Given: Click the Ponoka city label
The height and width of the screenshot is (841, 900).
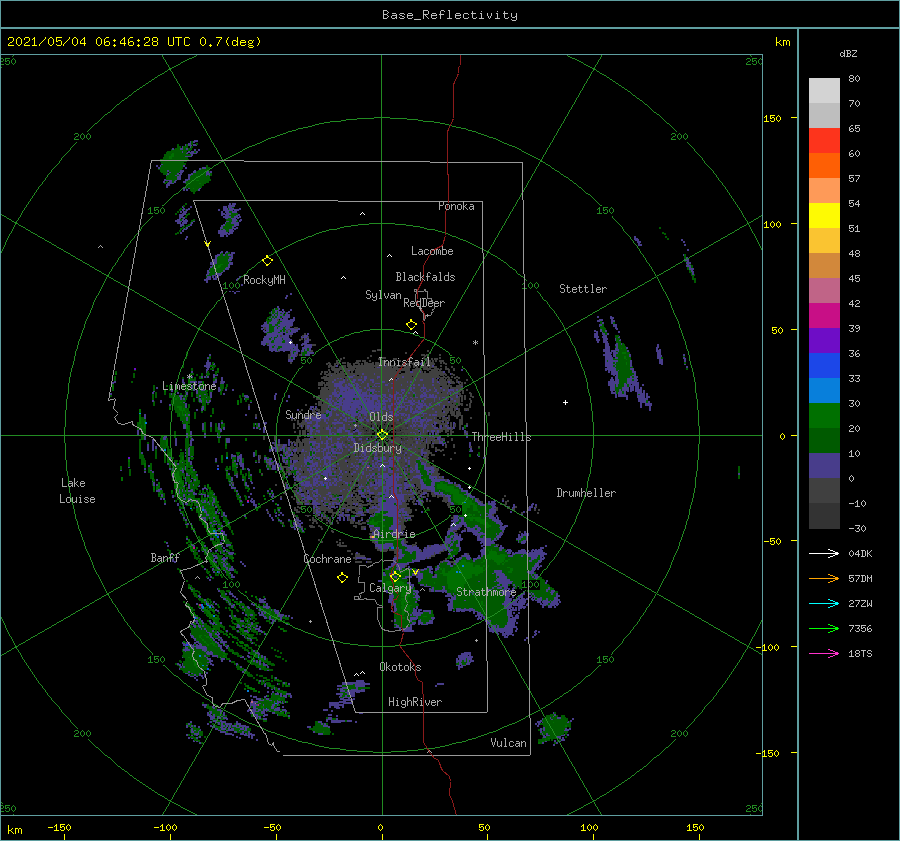Looking at the screenshot, I should pyautogui.click(x=456, y=206).
